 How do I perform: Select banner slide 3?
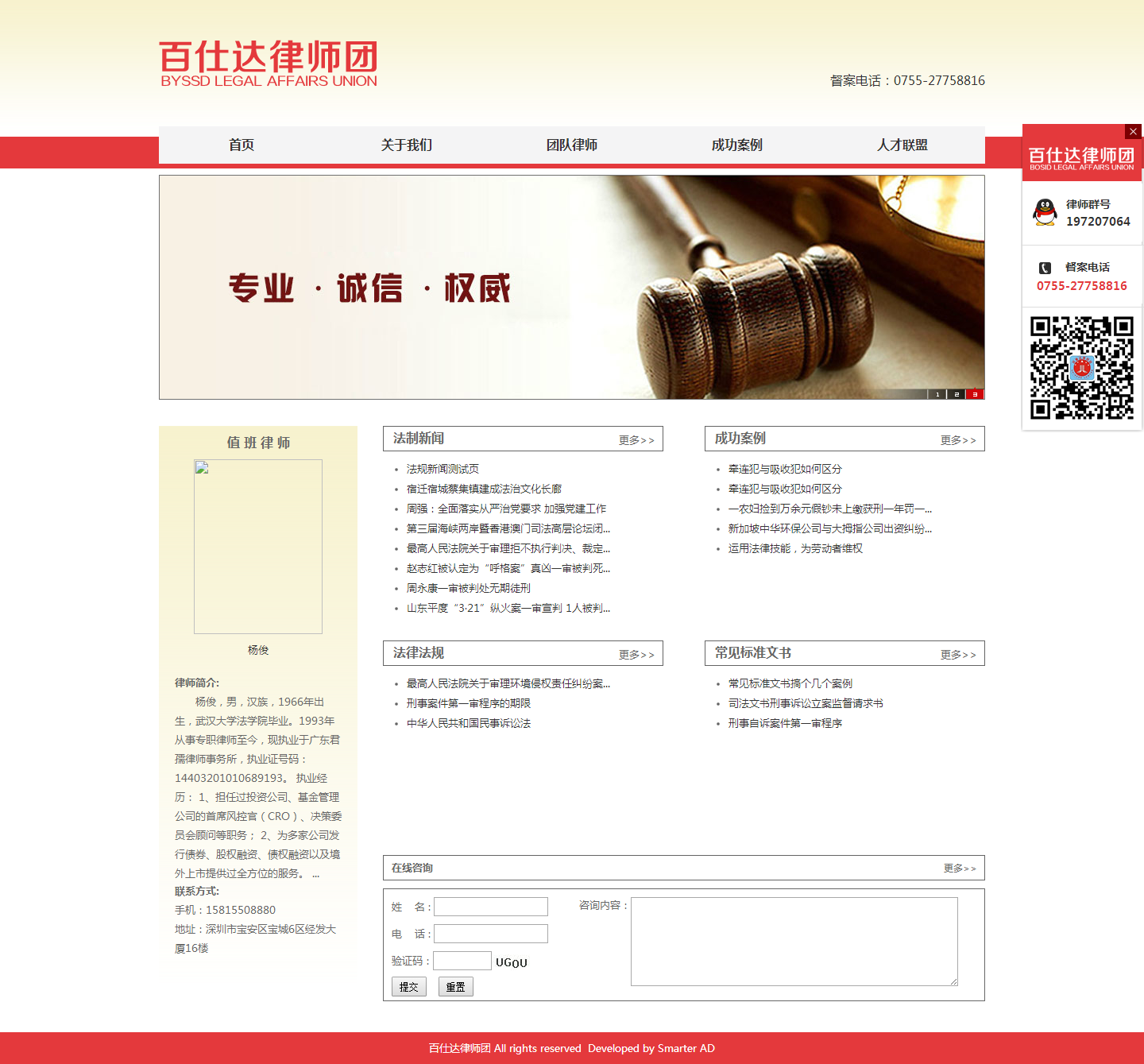click(976, 393)
